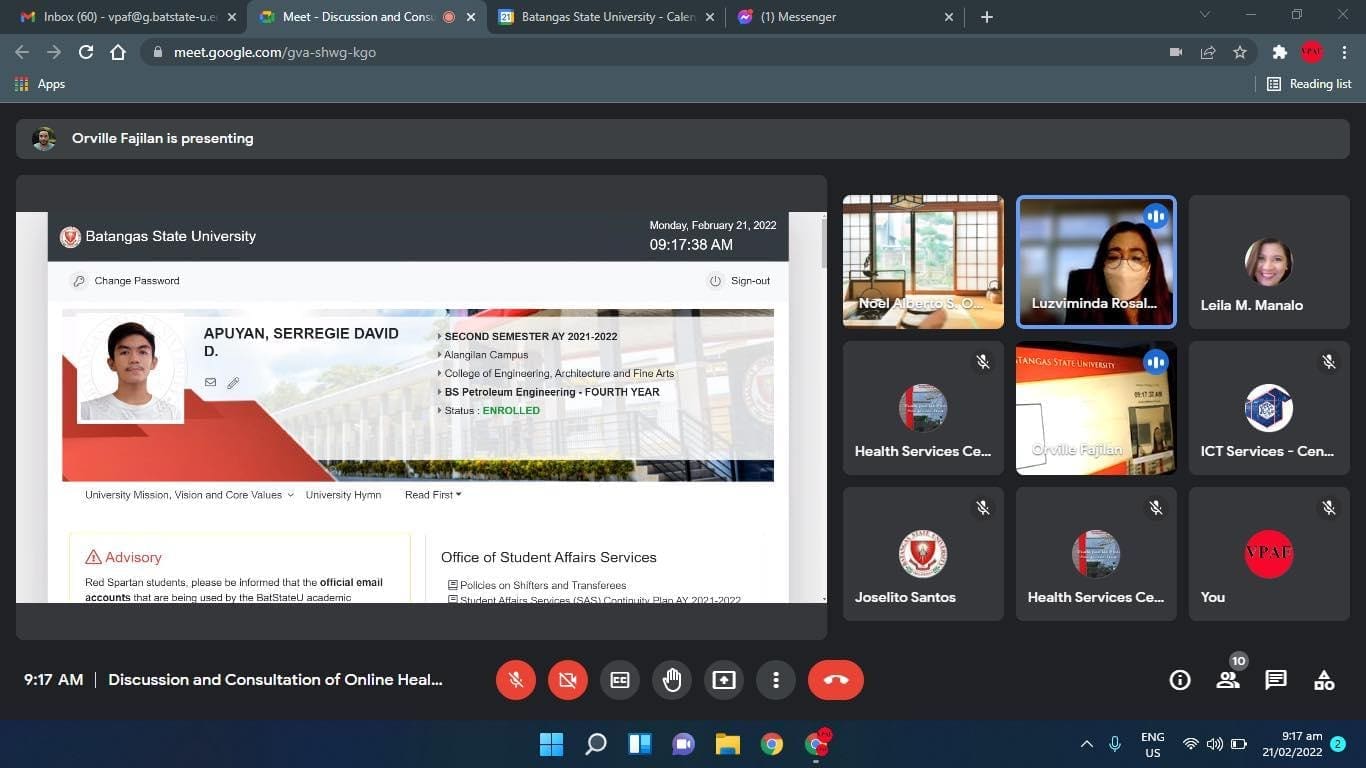The height and width of the screenshot is (768, 1366).
Task: Open a new browser tab
Action: pyautogui.click(x=987, y=17)
